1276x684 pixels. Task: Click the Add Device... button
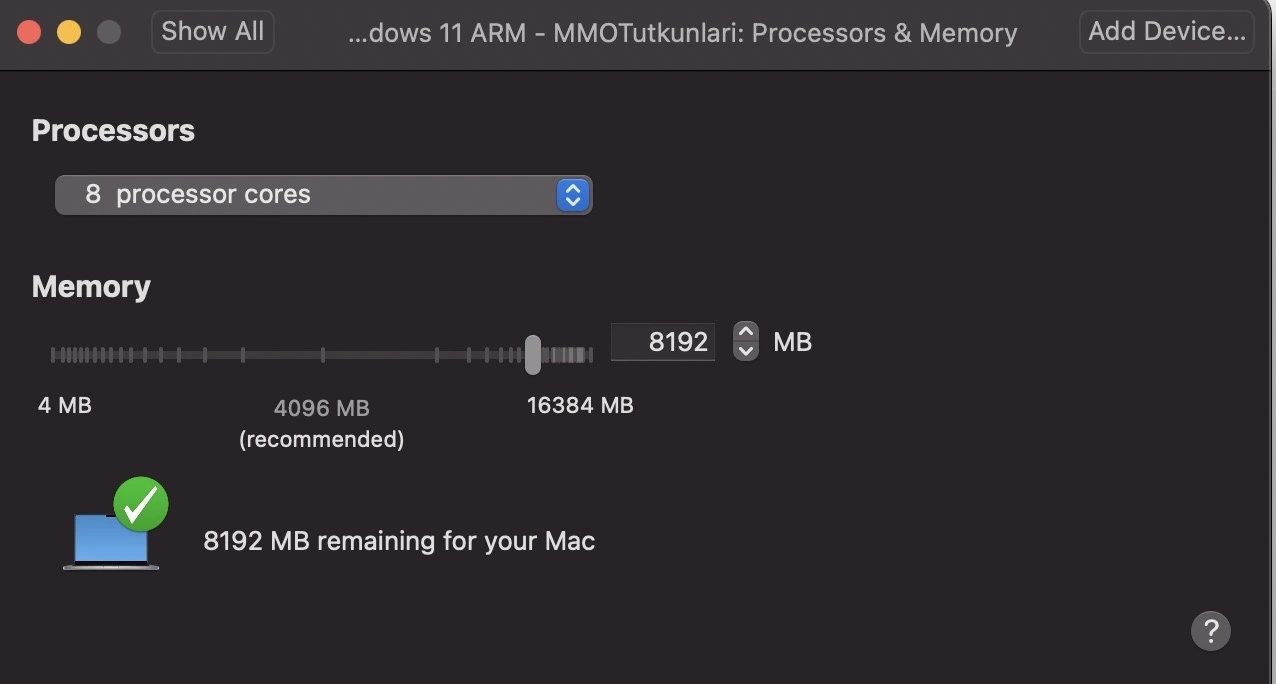(1166, 32)
